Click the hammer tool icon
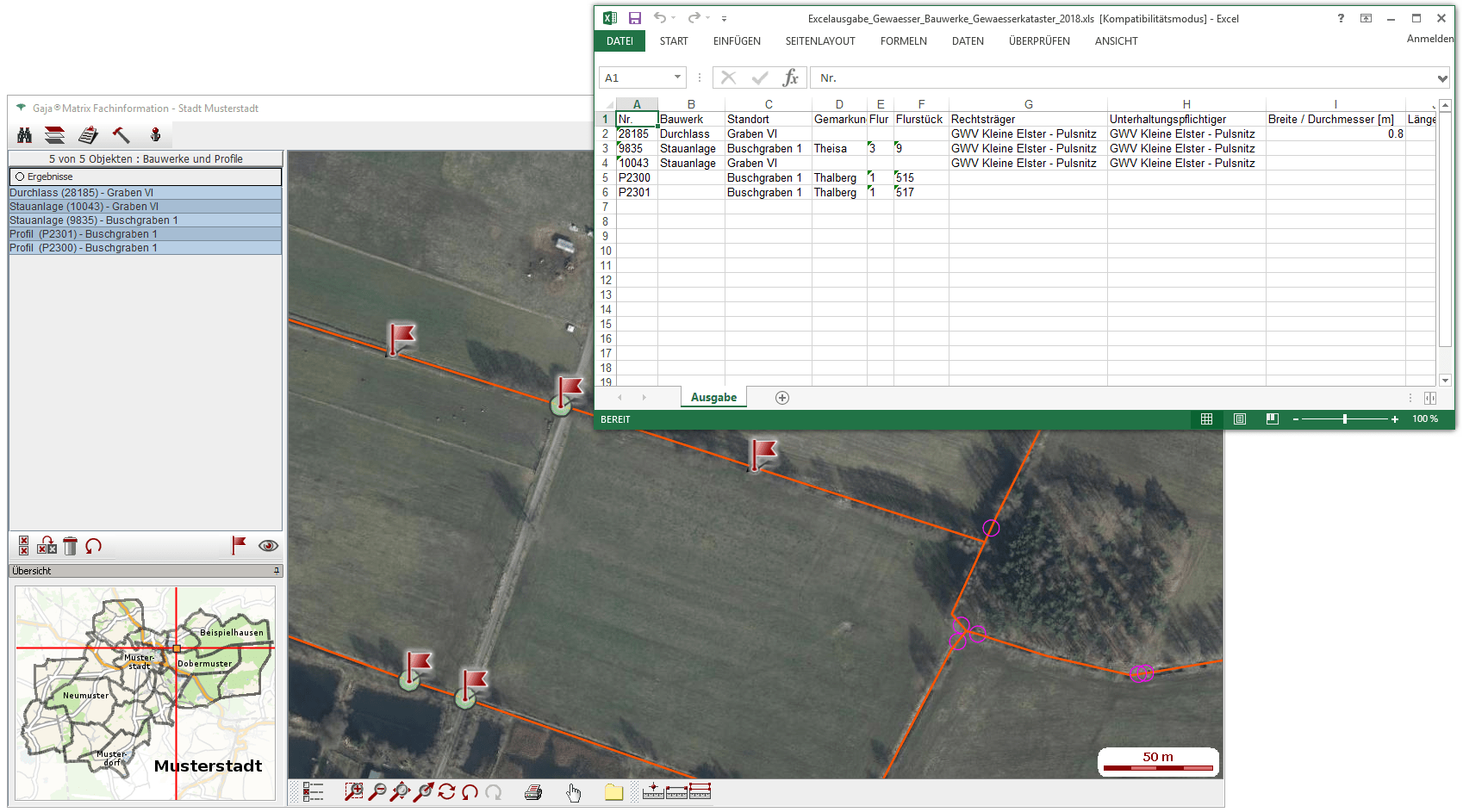The image size is (1463, 812). pos(121,135)
